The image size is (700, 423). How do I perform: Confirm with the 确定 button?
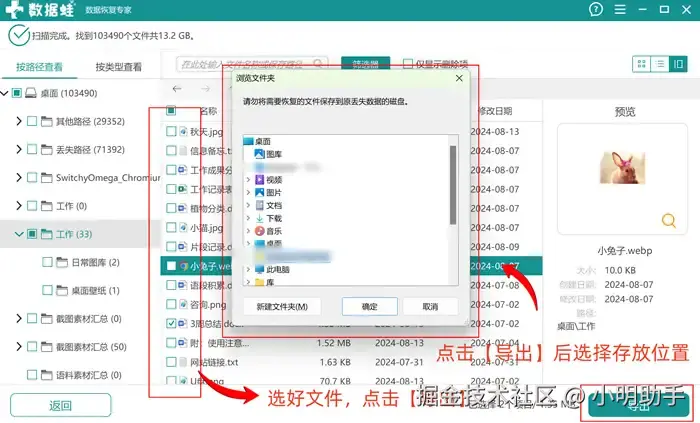pyautogui.click(x=370, y=307)
